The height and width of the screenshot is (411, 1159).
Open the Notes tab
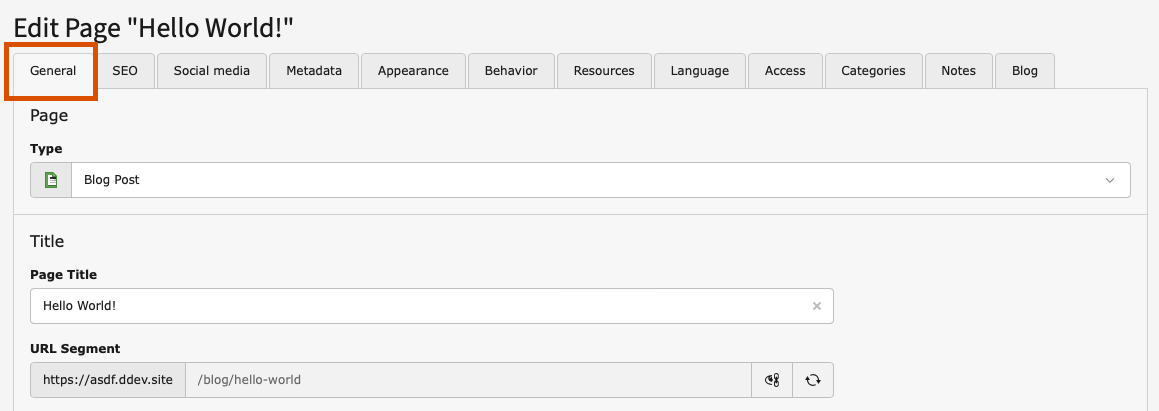(x=959, y=71)
